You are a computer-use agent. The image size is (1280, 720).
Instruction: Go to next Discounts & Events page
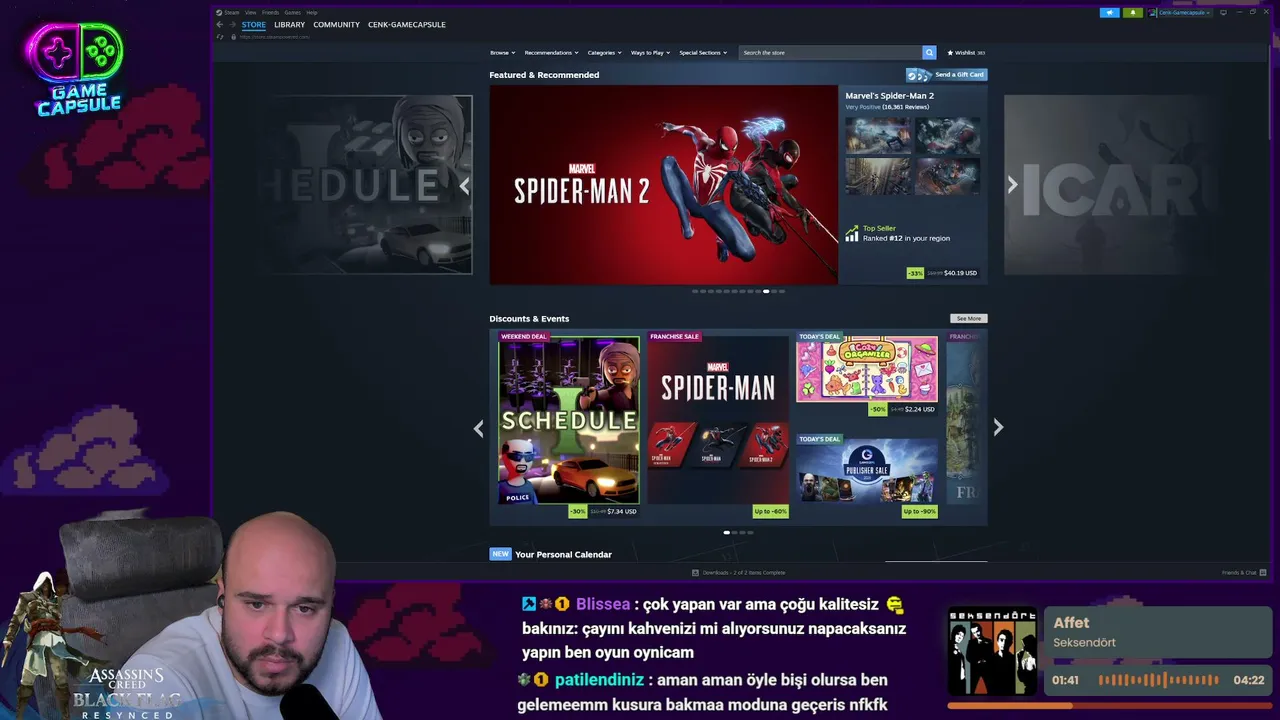coord(998,428)
